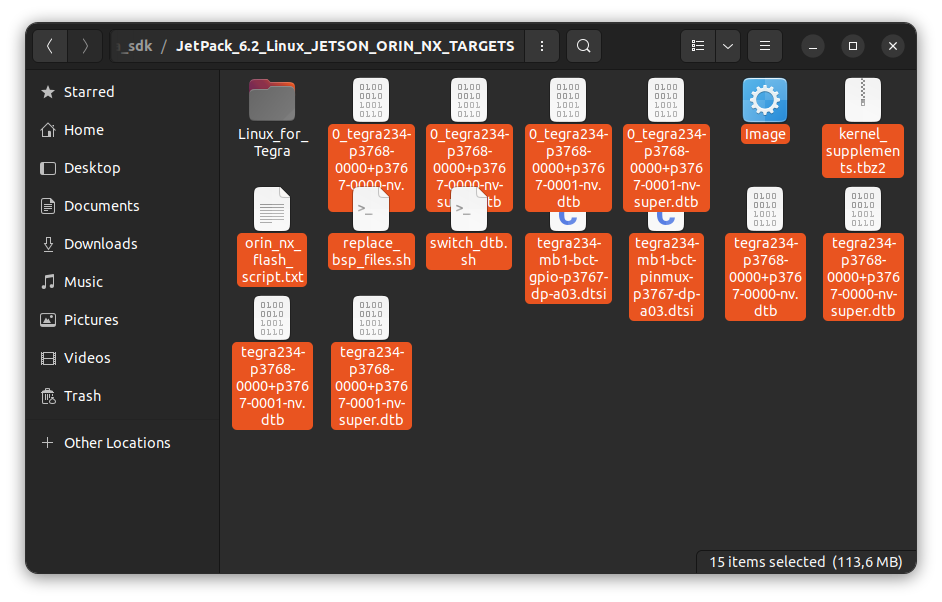Open the search files tool
Image resolution: width=942 pixels, height=602 pixels.
pyautogui.click(x=583, y=46)
